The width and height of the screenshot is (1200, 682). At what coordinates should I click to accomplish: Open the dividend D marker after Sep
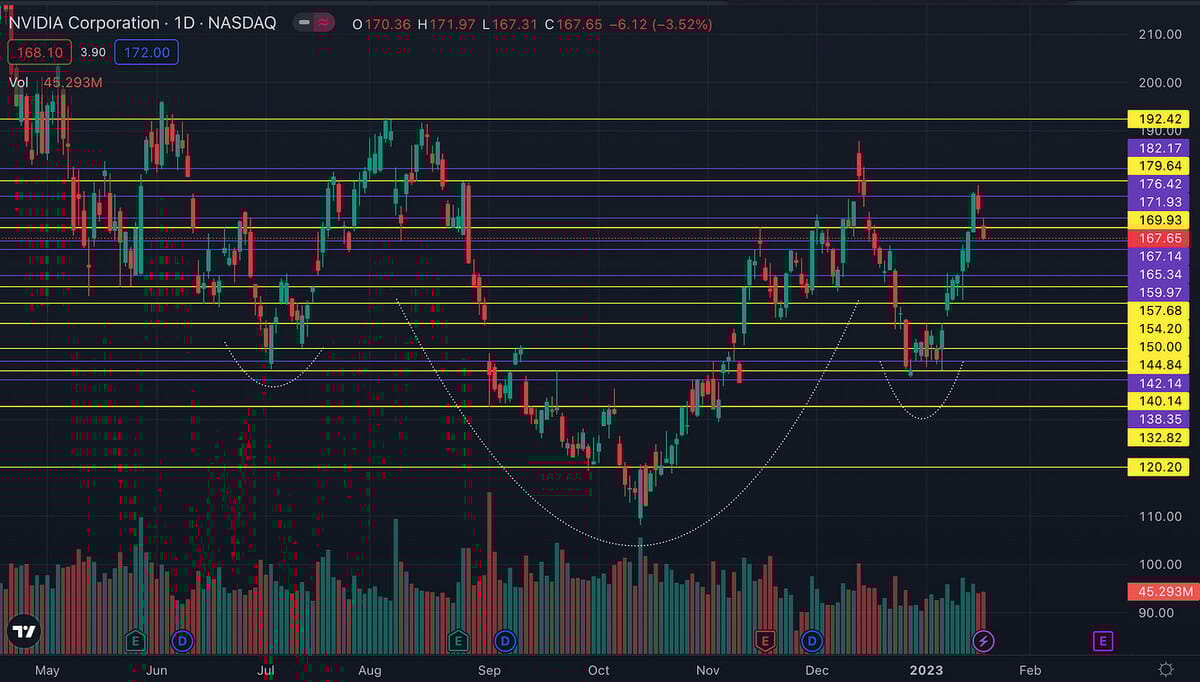tap(505, 640)
